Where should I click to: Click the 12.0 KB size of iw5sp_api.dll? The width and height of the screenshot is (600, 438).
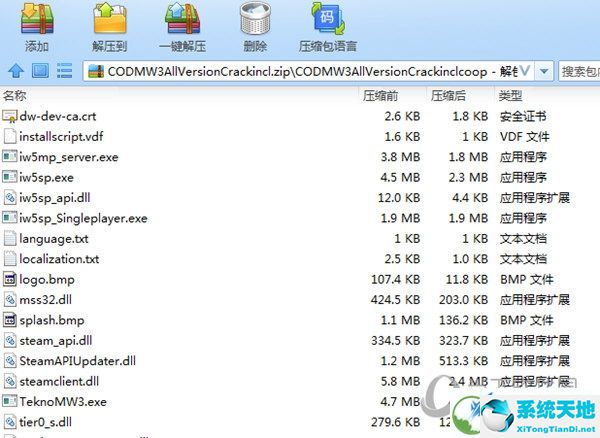(399, 198)
